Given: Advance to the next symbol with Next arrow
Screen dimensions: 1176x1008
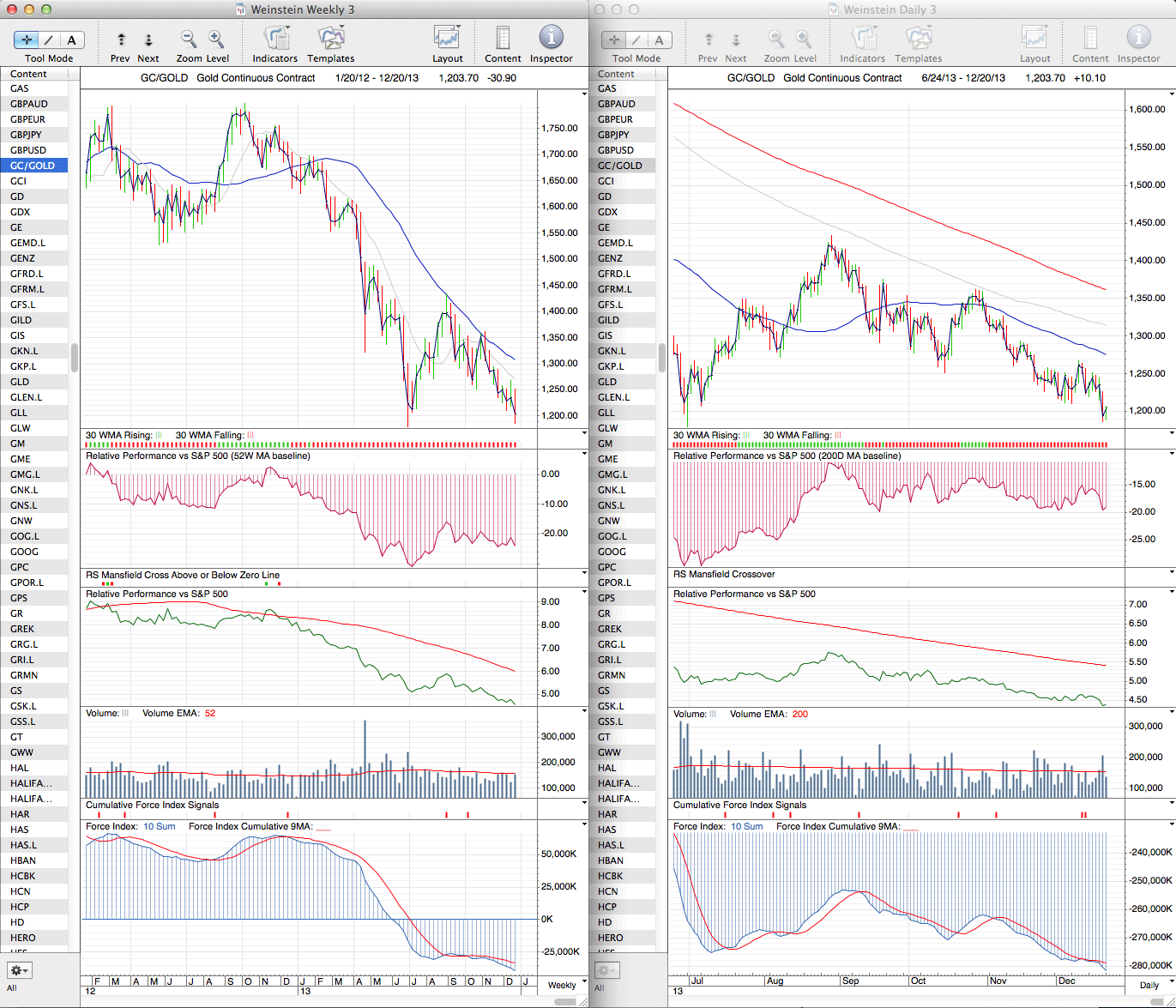Looking at the screenshot, I should pyautogui.click(x=148, y=40).
